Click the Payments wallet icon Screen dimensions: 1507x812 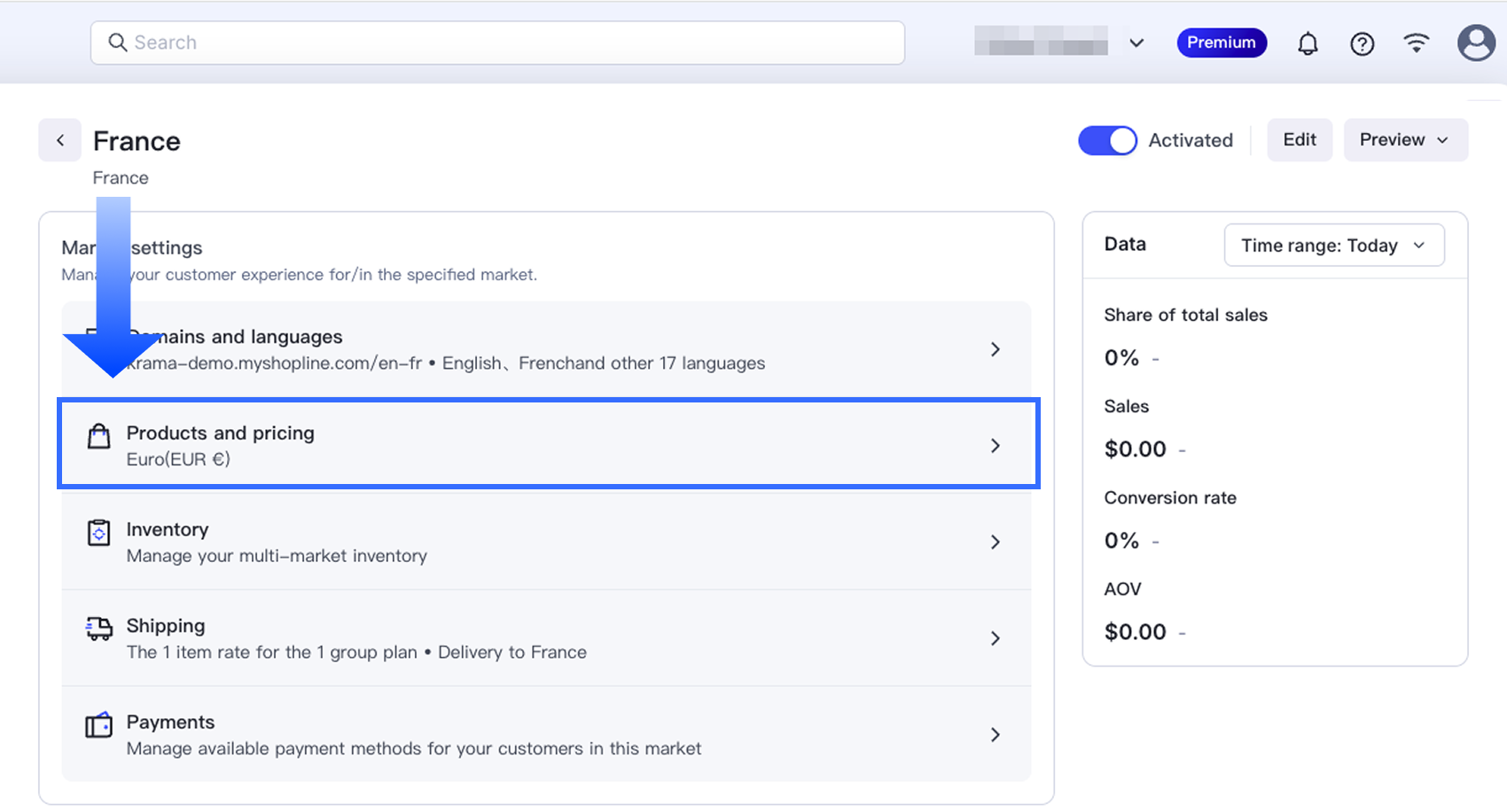coord(99,725)
